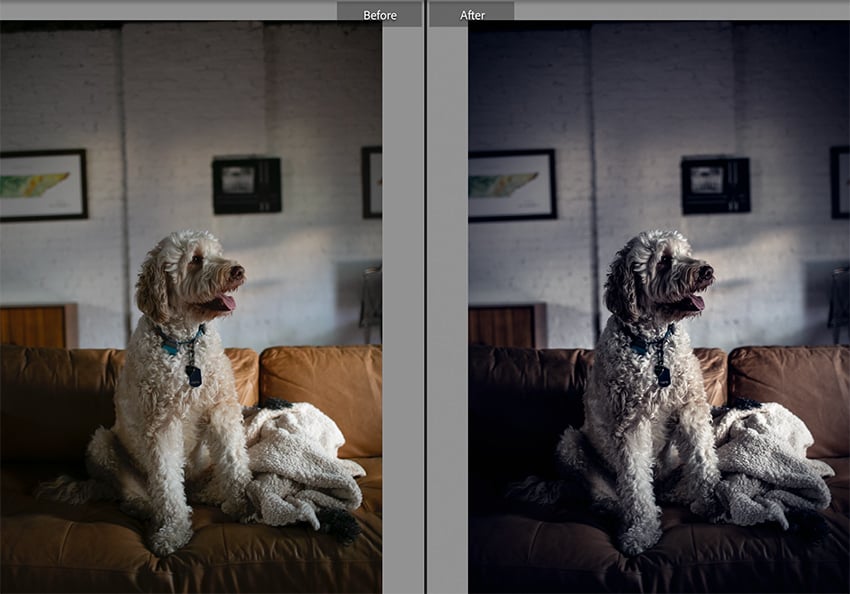This screenshot has height=594, width=850.
Task: Click the dog's nose in After photo
Action: 706,270
